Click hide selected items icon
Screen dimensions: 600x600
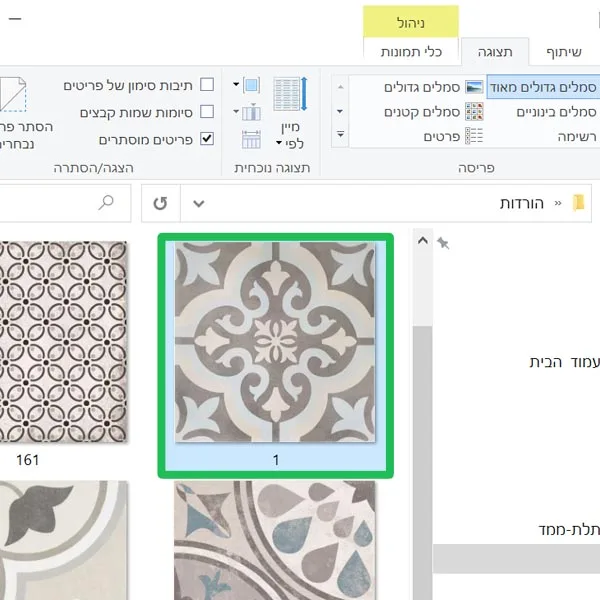[13, 94]
